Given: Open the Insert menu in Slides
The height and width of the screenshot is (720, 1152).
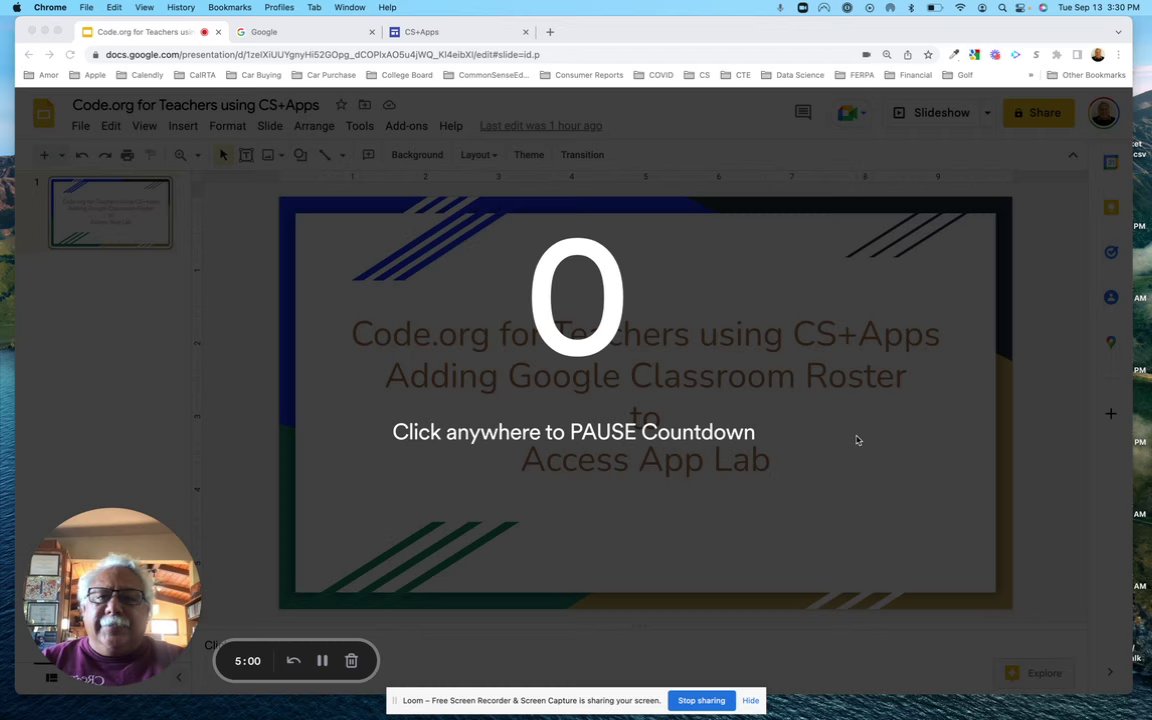Looking at the screenshot, I should (x=183, y=126).
